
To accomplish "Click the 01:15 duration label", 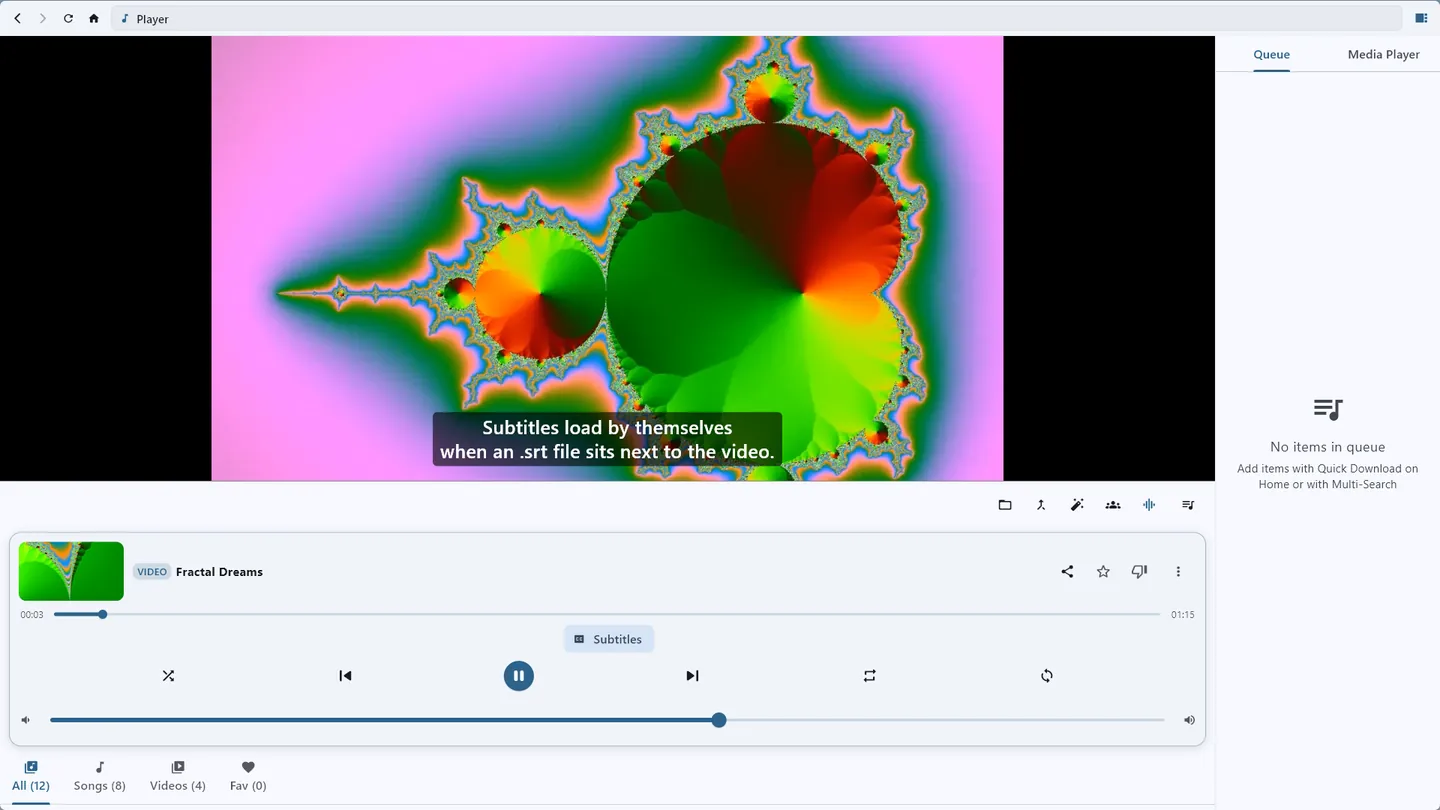I will tap(1183, 615).
